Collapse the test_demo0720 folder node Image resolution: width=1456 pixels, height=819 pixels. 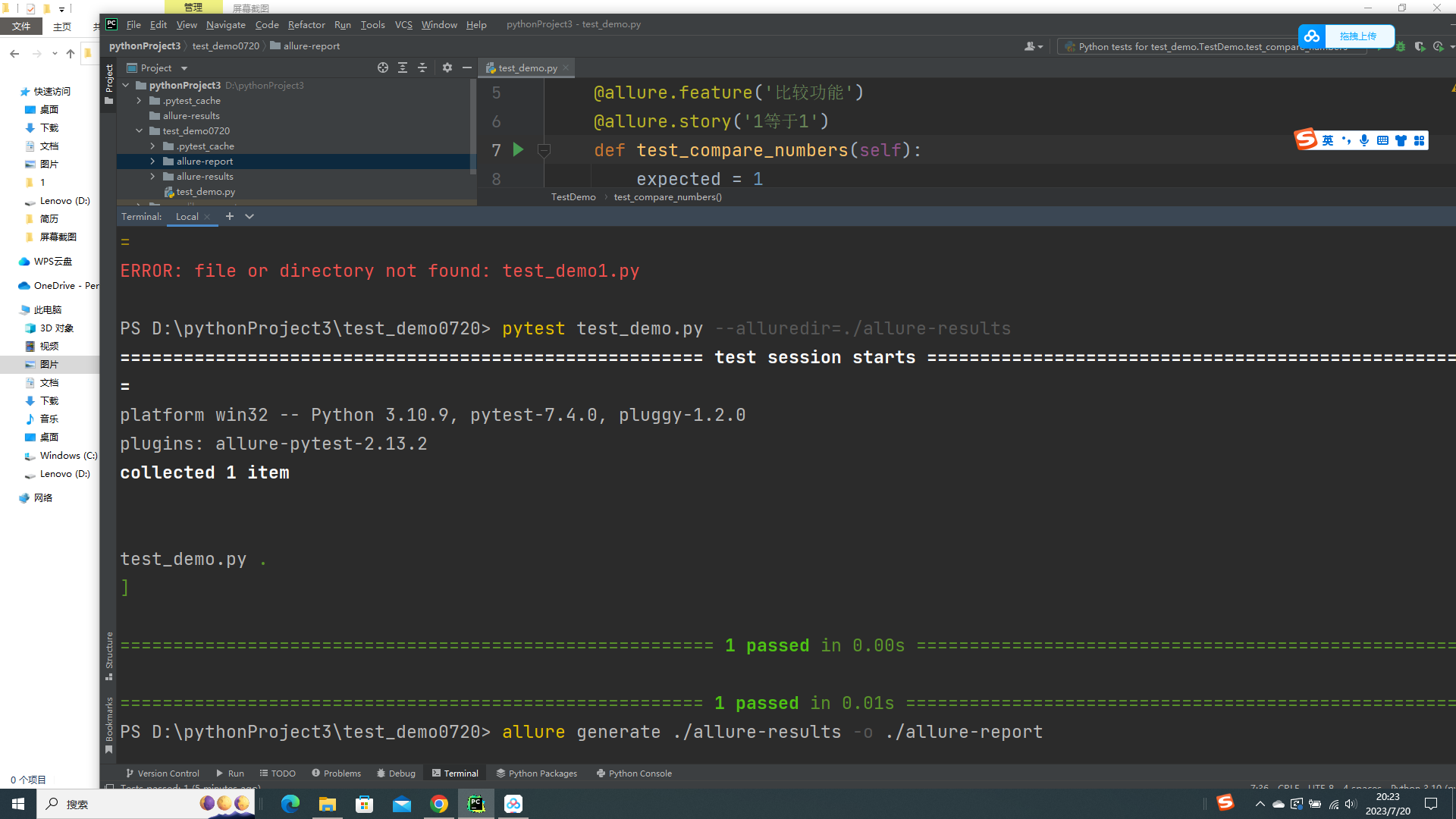pyautogui.click(x=140, y=131)
